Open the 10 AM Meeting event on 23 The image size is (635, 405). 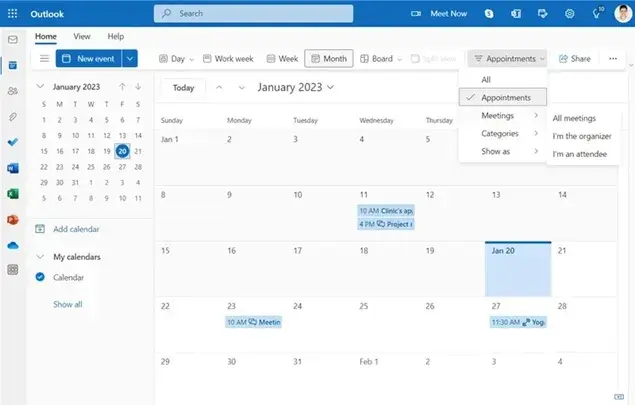click(254, 322)
